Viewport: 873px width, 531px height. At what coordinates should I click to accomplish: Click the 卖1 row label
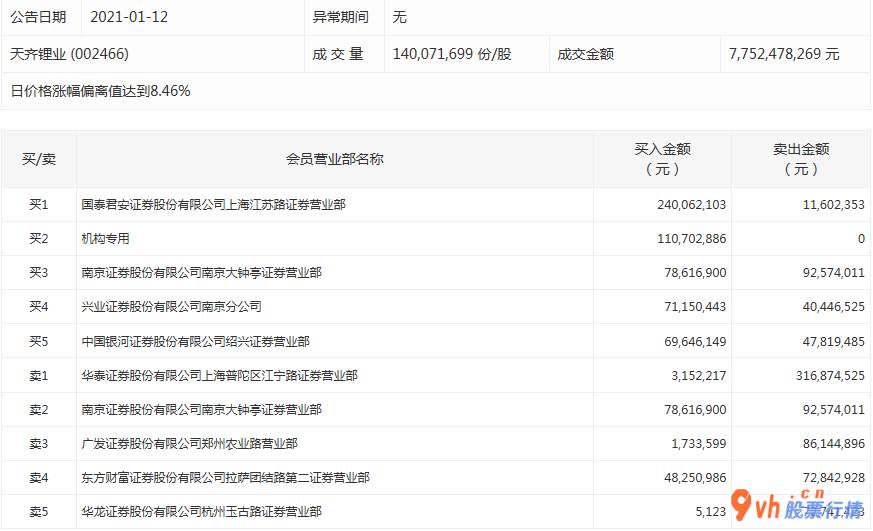[x=39, y=376]
